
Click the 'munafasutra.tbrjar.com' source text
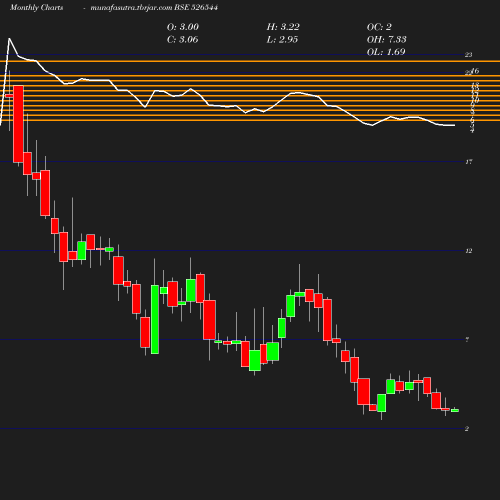click(x=131, y=7)
